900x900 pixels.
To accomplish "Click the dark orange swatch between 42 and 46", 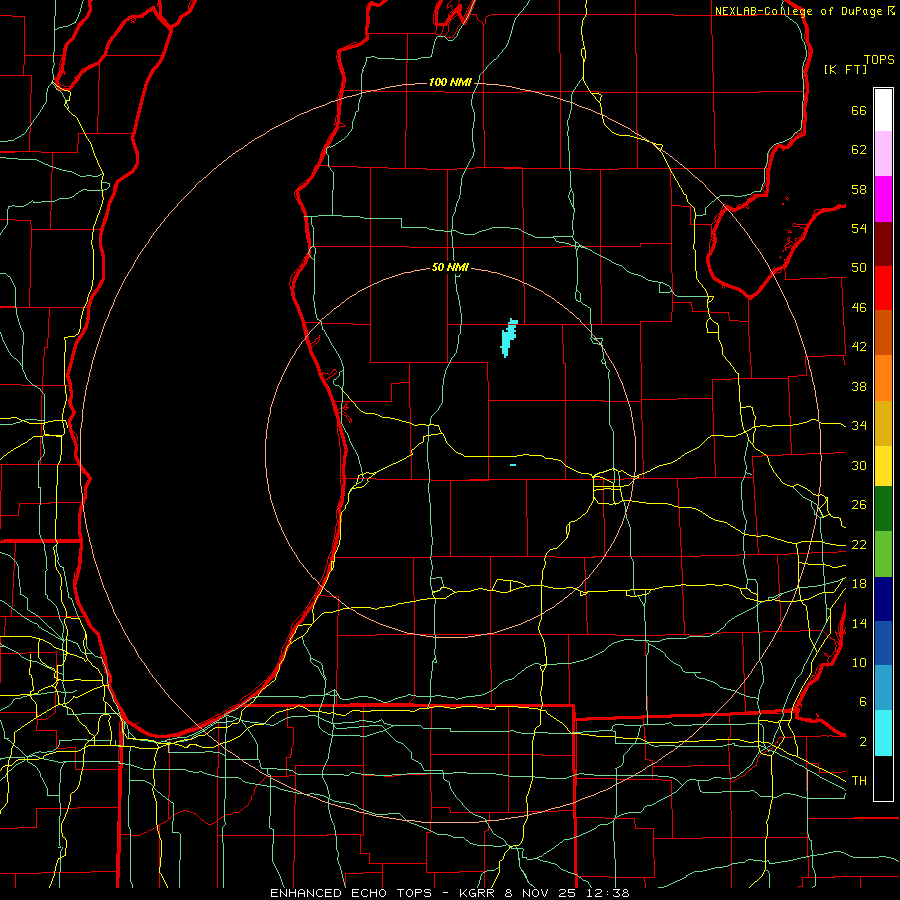I will (883, 333).
